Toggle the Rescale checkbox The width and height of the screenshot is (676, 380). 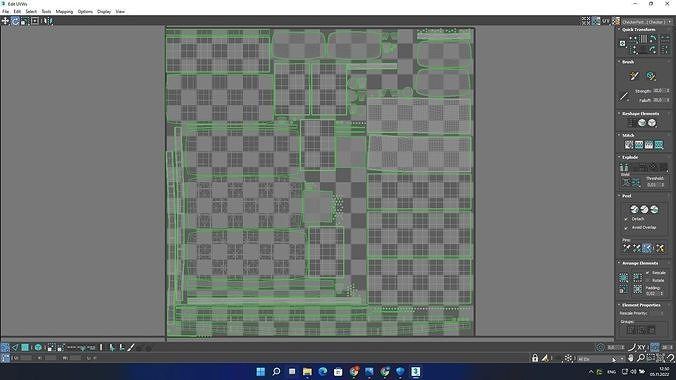coord(648,273)
